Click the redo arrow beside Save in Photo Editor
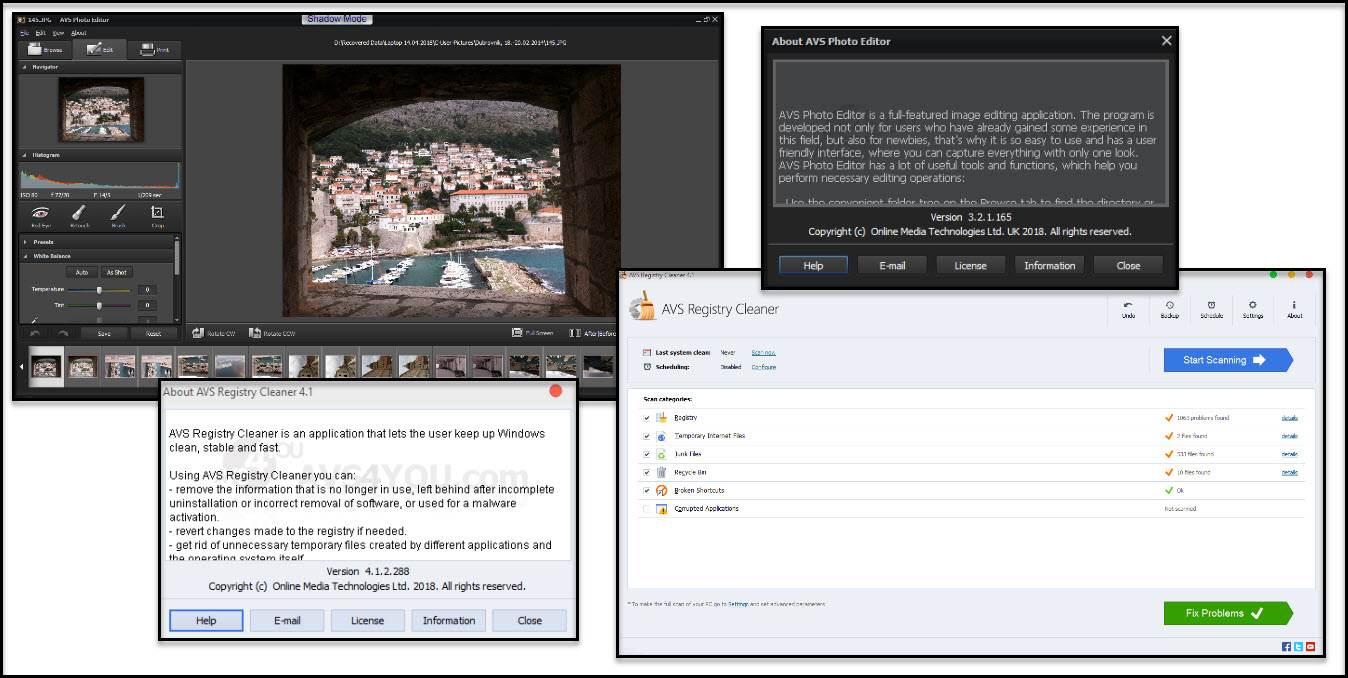Viewport: 1348px width, 678px height. [63, 333]
